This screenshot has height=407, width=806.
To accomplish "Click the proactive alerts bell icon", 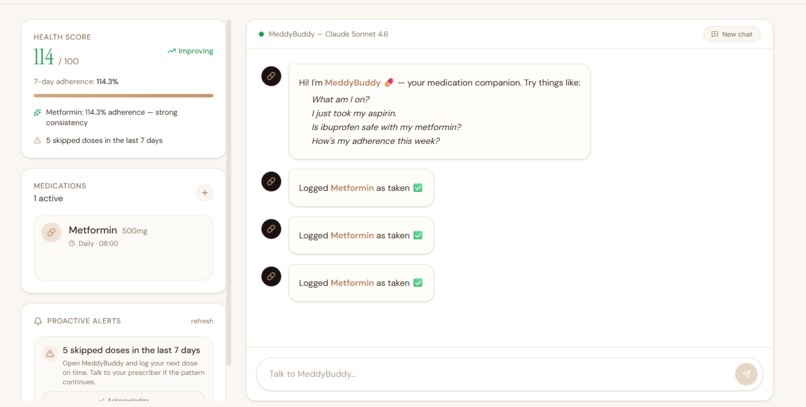I will [38, 321].
